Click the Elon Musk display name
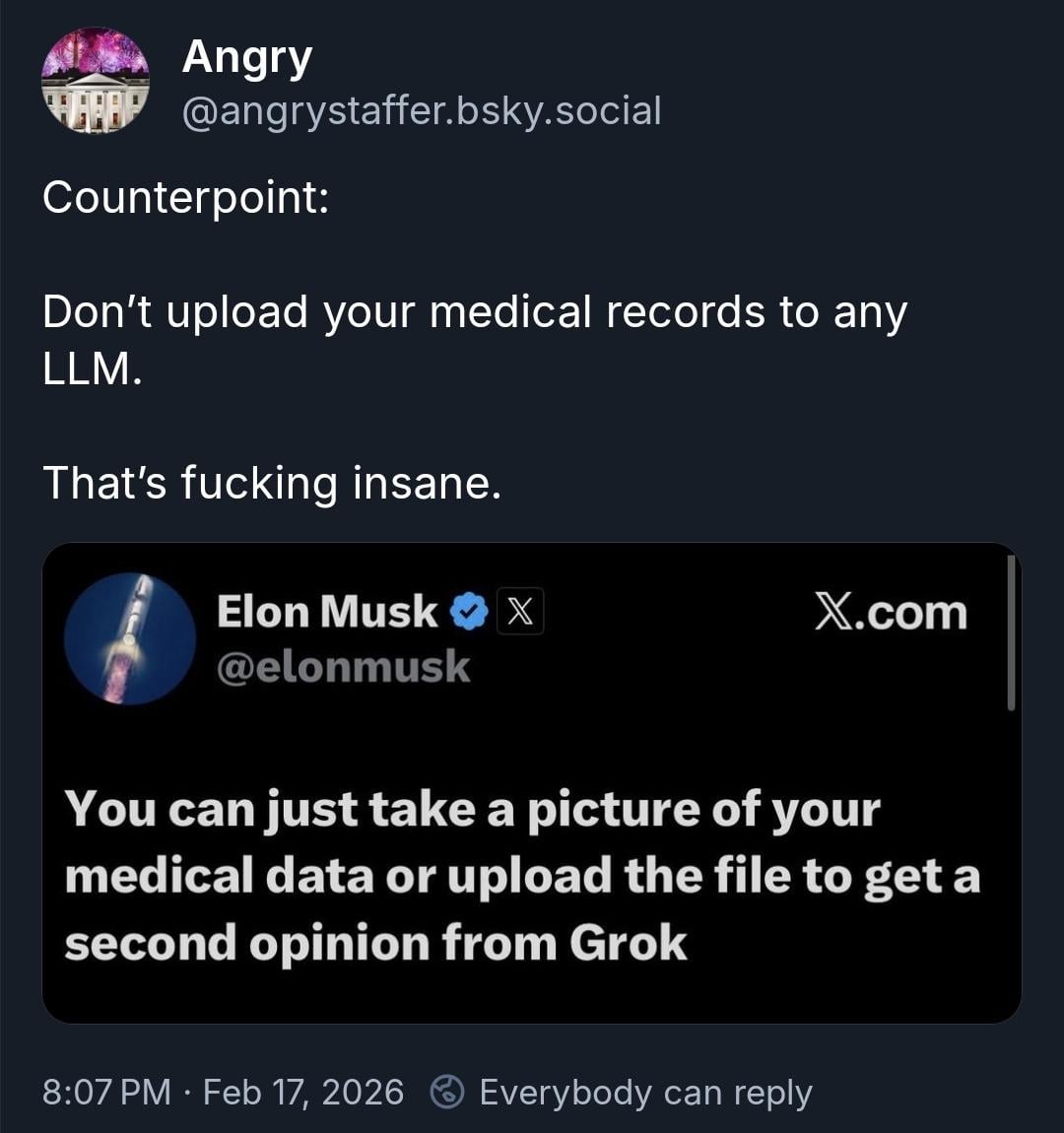Screen dimensions: 1064x1133 click(x=326, y=612)
